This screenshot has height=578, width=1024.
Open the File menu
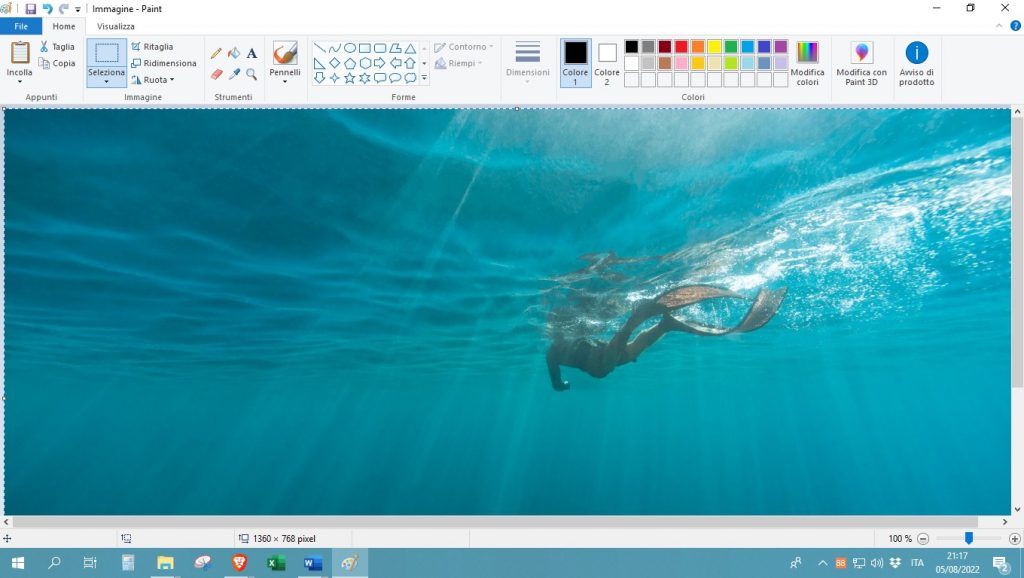point(21,26)
